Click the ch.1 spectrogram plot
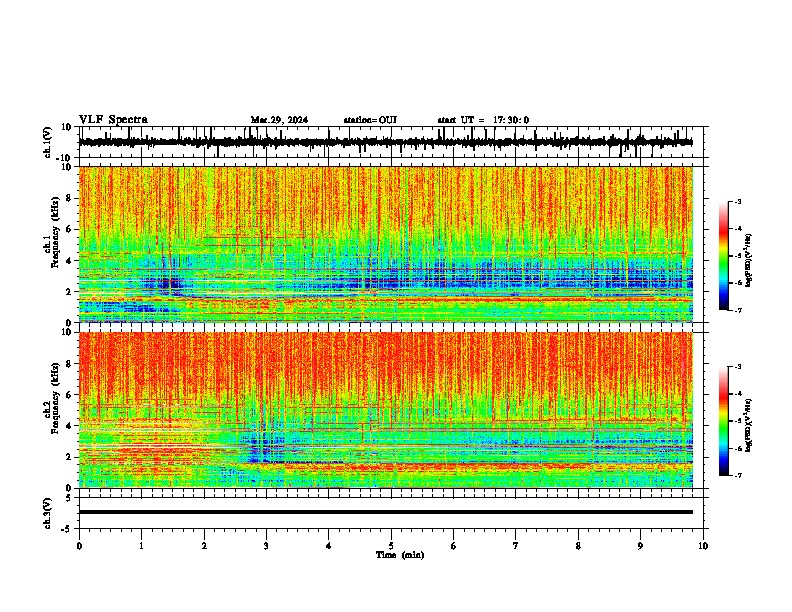This screenshot has width=792, height=612. 386,244
